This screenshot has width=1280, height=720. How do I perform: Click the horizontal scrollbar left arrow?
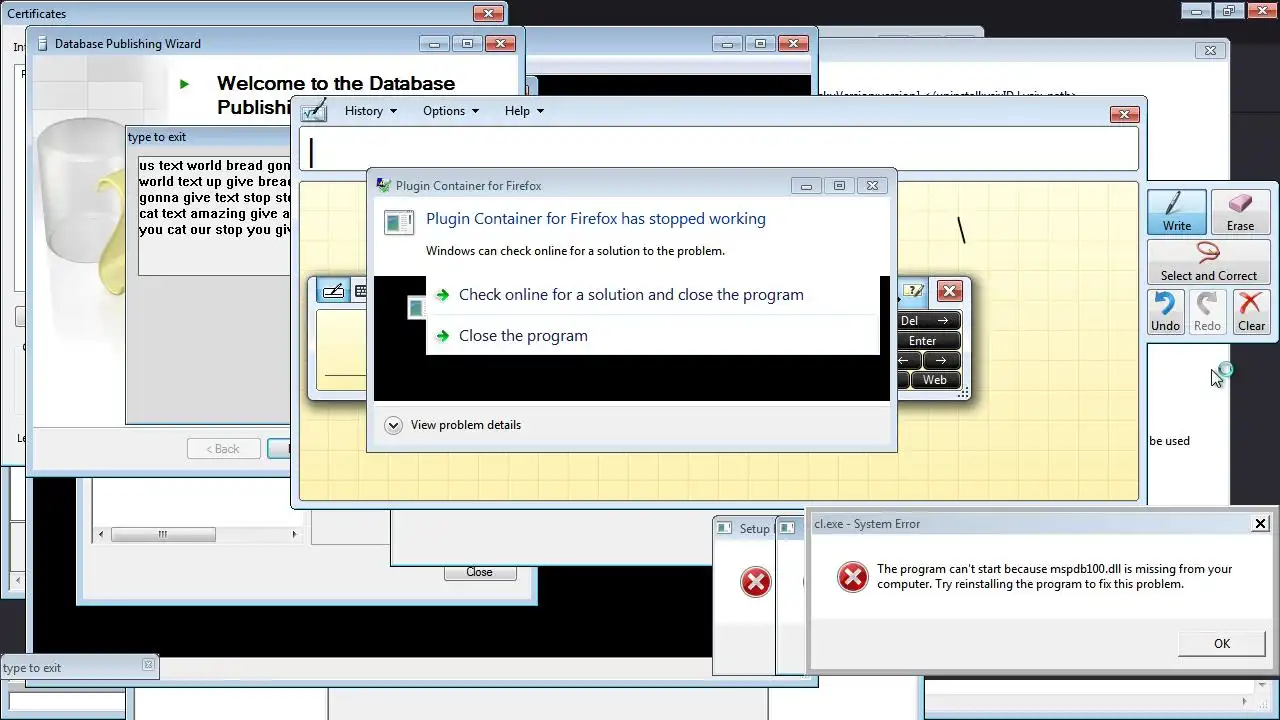[x=100, y=534]
